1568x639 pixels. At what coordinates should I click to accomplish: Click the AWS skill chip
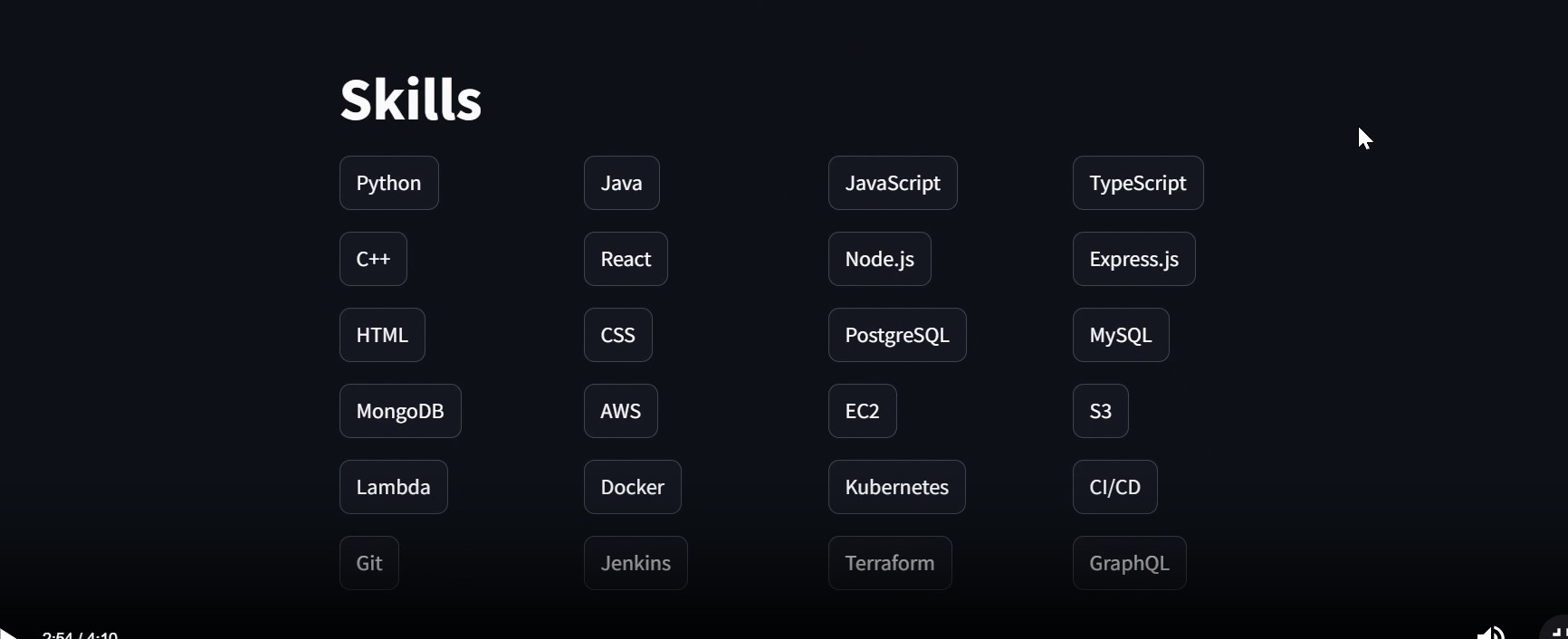click(x=620, y=411)
